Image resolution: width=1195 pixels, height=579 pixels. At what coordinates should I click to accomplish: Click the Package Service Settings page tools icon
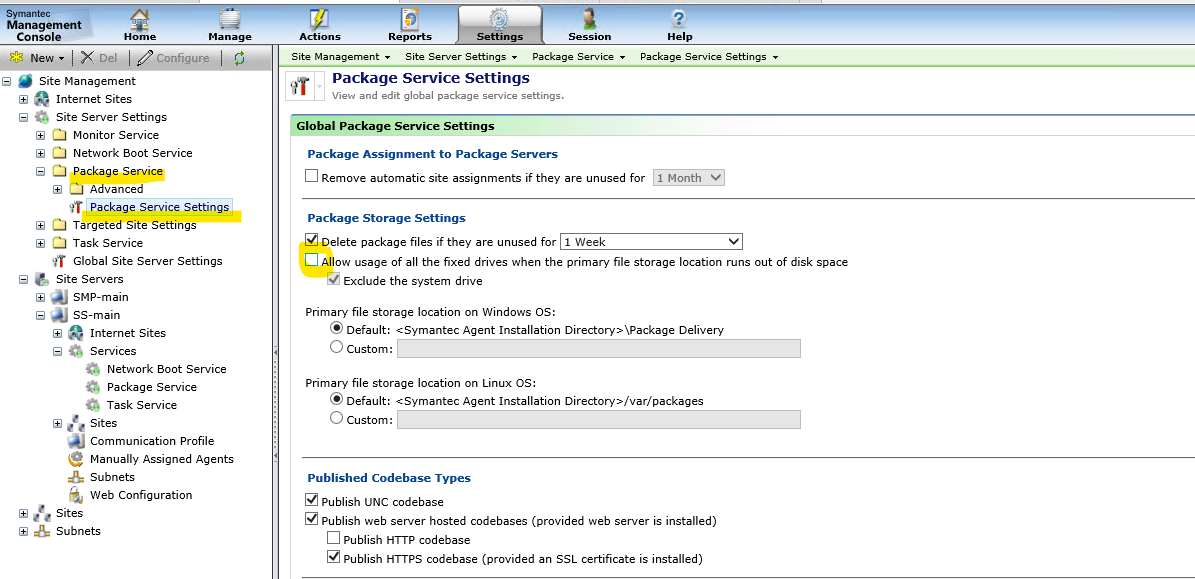pos(300,85)
